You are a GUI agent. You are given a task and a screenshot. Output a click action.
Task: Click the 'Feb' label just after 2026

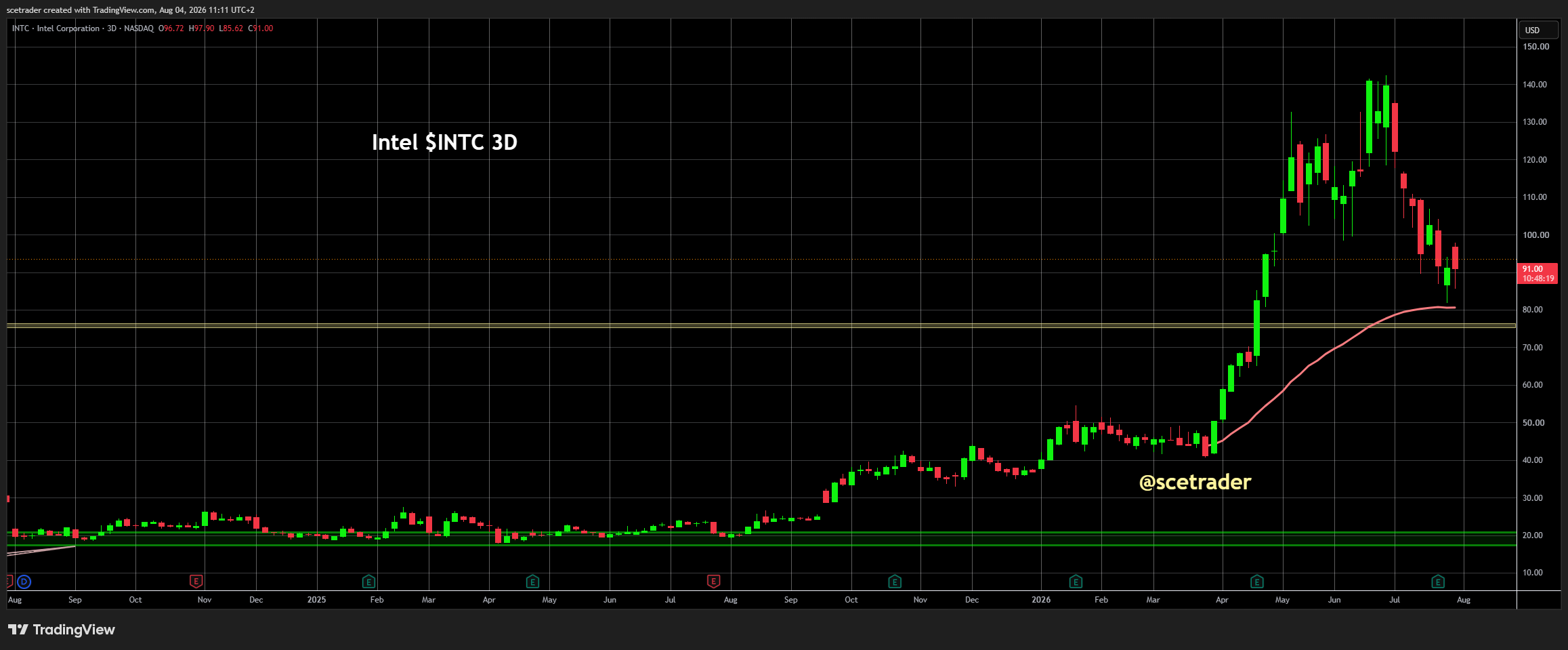pyautogui.click(x=1101, y=600)
